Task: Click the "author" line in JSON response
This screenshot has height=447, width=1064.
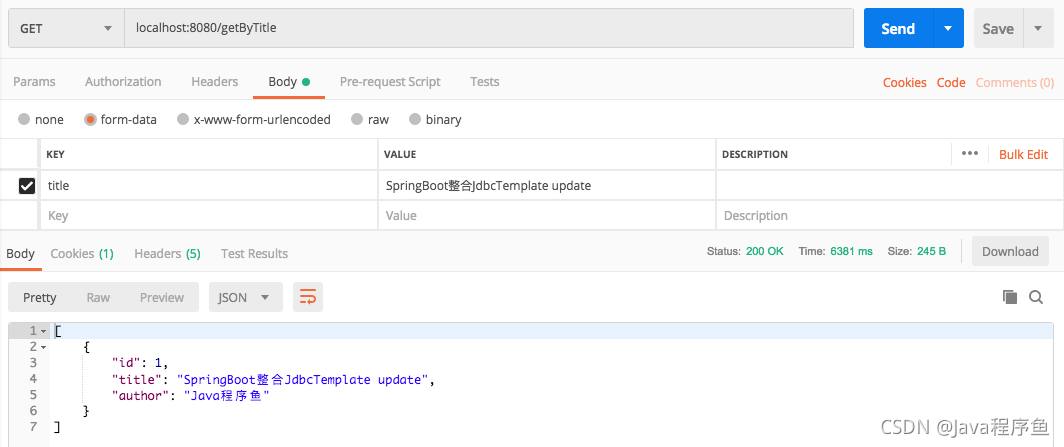Action: point(191,395)
